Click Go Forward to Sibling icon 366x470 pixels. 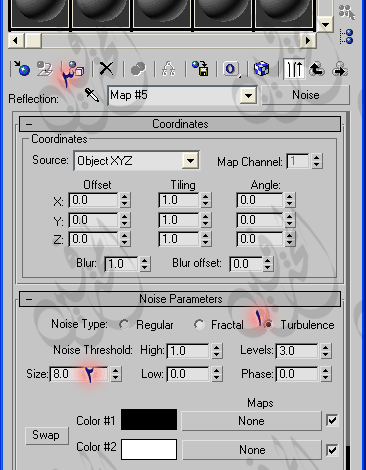pyautogui.click(x=340, y=69)
